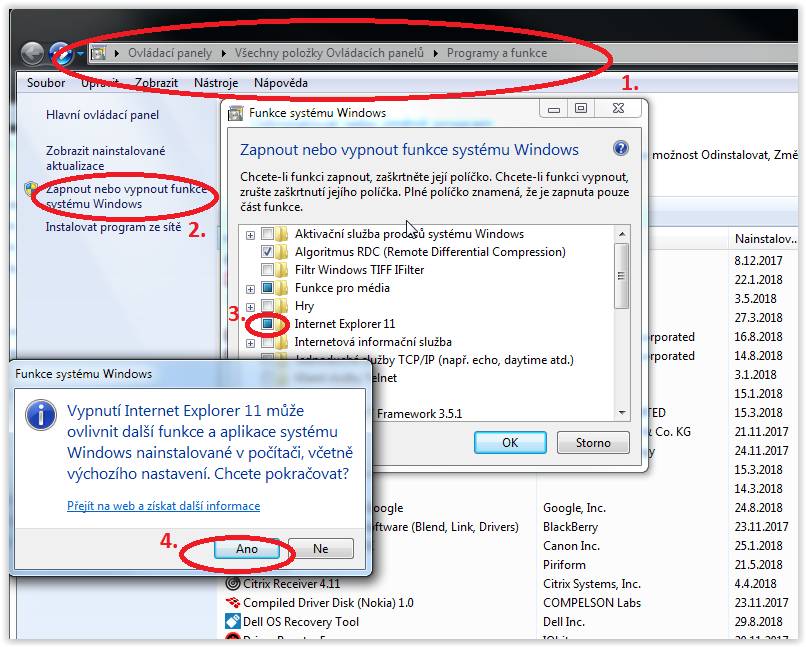Click Instalovat program ze sítě link
The image size is (806, 647).
[x=113, y=227]
